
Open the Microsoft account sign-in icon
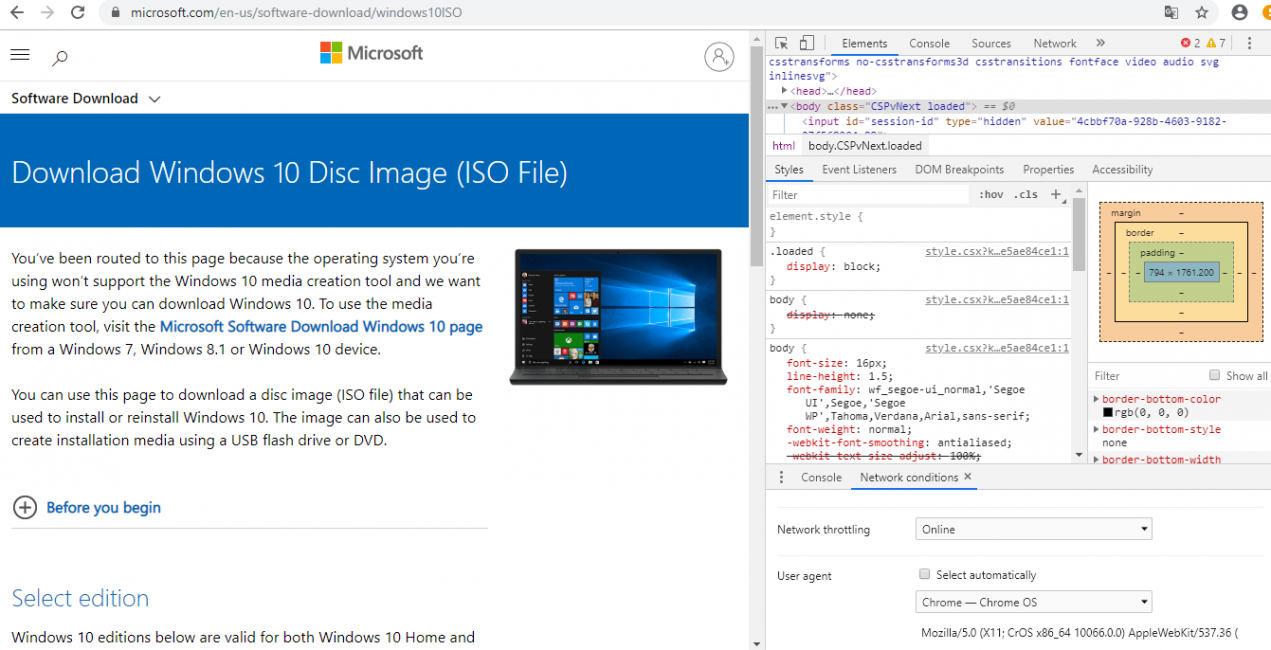click(718, 57)
